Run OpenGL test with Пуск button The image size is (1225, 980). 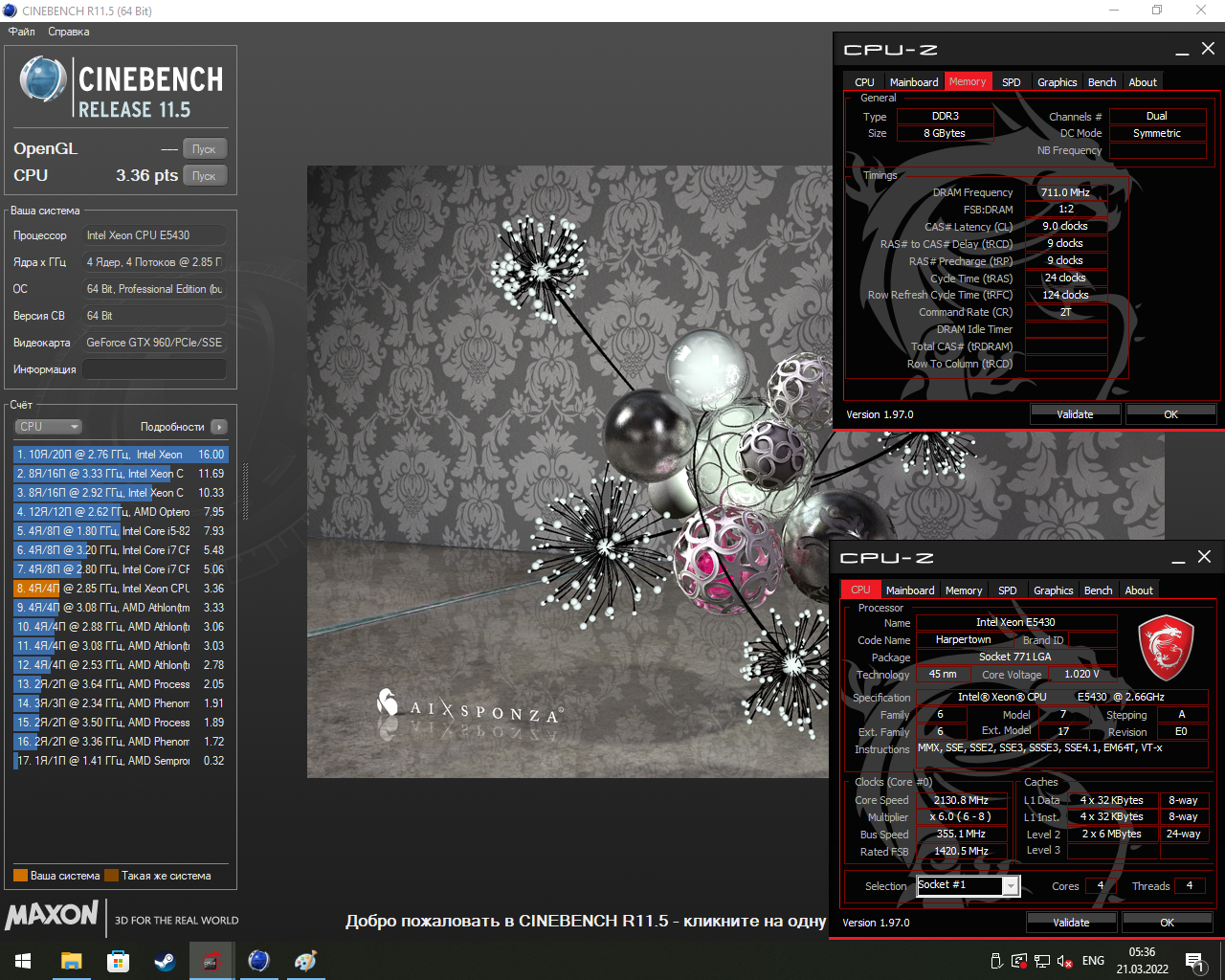205,149
